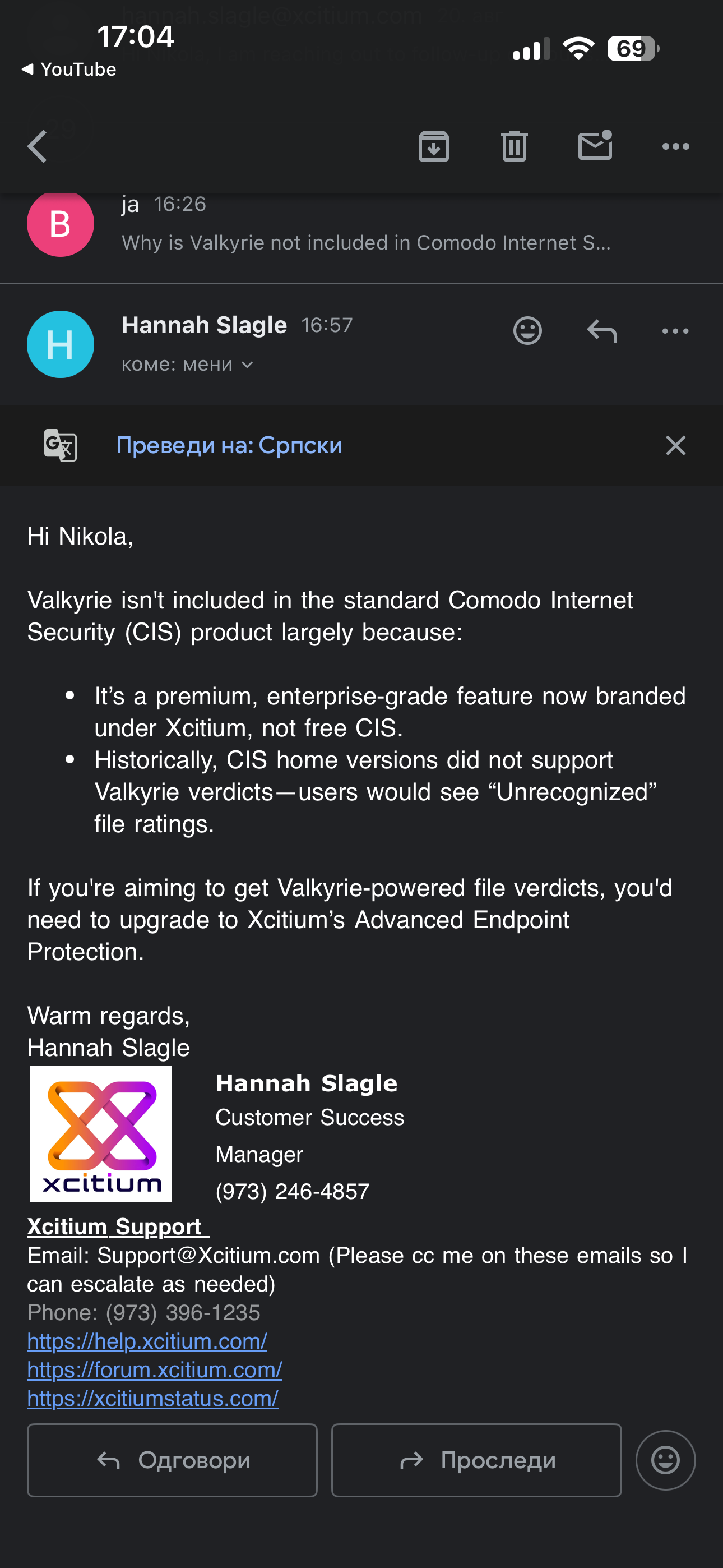This screenshot has width=723, height=1568.
Task: Open the xcitiumstatus.com link
Action: [153, 1398]
